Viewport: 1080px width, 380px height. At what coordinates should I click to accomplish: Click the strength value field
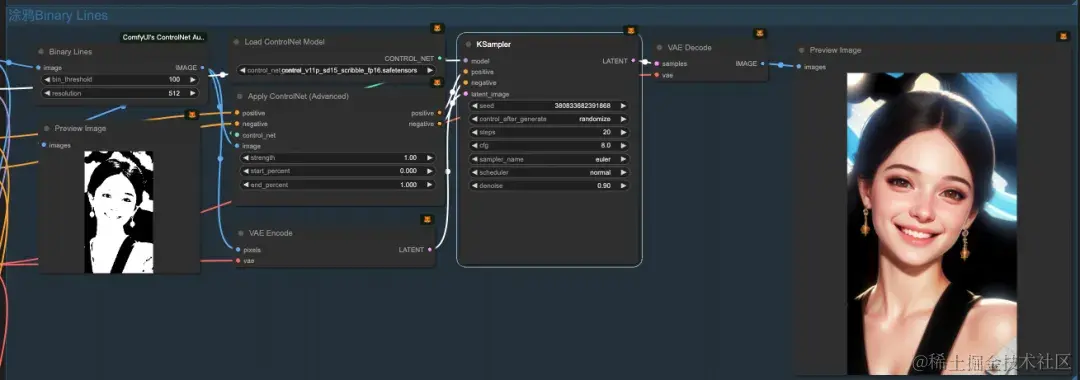[338, 158]
